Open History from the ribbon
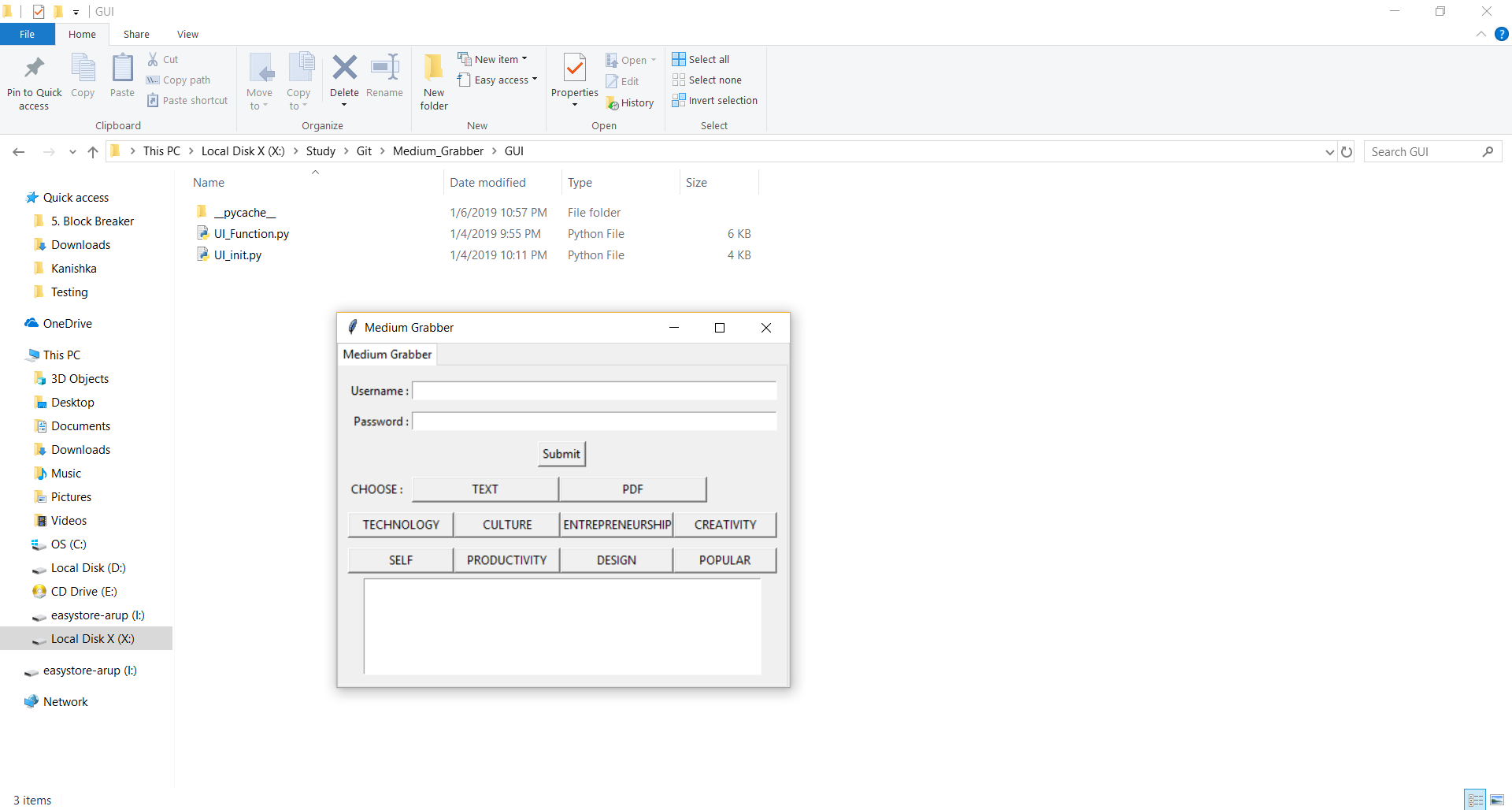This screenshot has width=1512, height=810. 630,103
